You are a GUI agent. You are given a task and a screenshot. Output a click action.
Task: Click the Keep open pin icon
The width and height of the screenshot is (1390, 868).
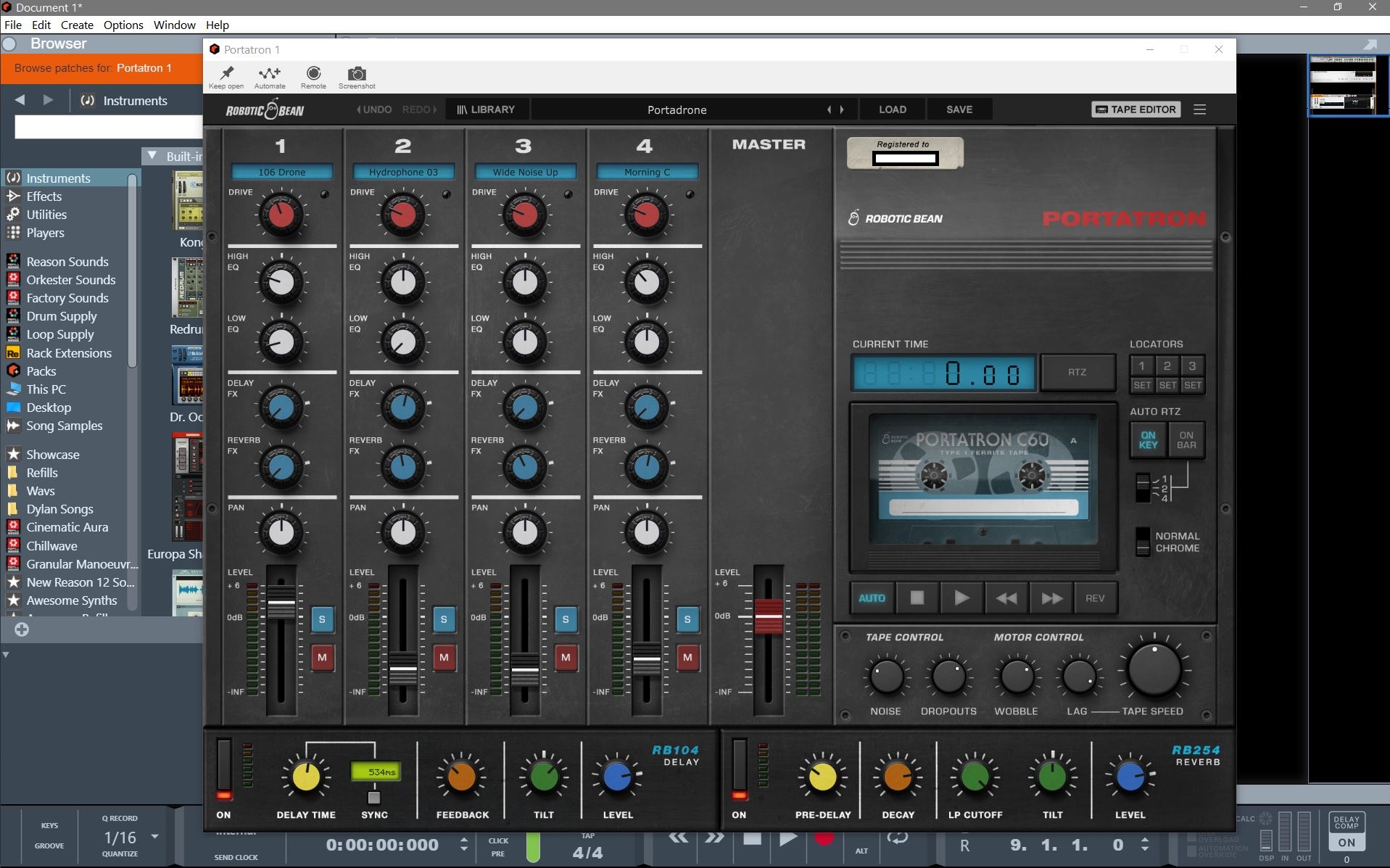227,73
